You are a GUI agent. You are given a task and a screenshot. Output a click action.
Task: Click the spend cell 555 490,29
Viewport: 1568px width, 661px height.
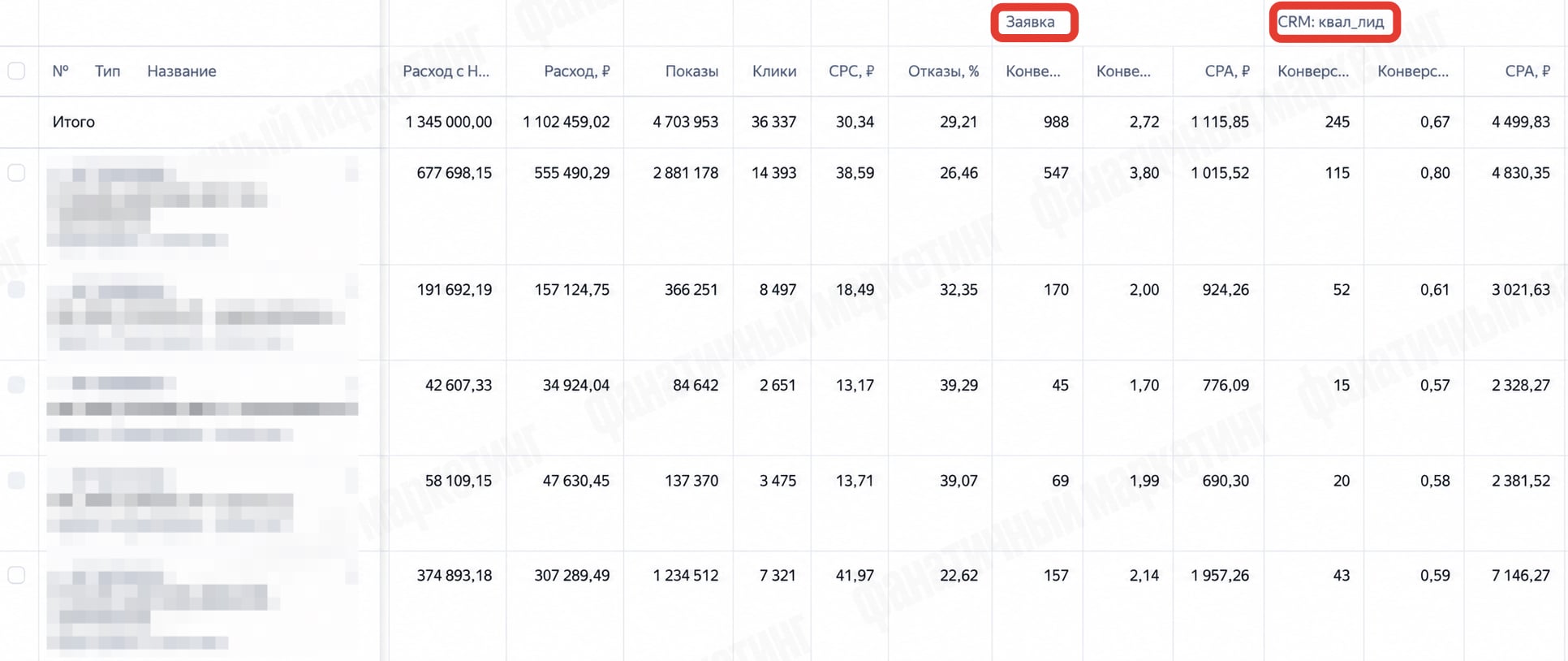point(572,173)
